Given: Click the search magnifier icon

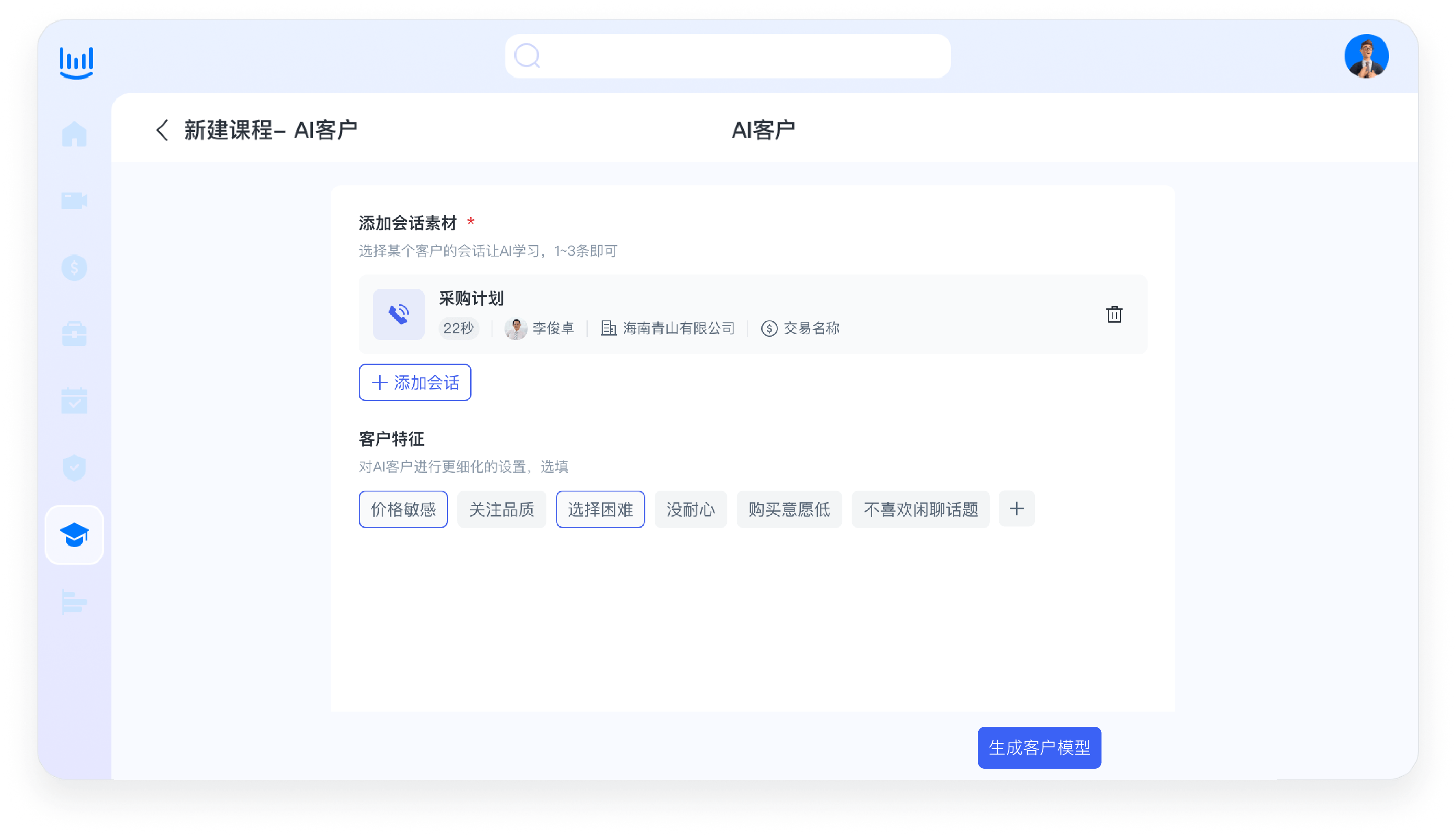Looking at the screenshot, I should point(527,56).
